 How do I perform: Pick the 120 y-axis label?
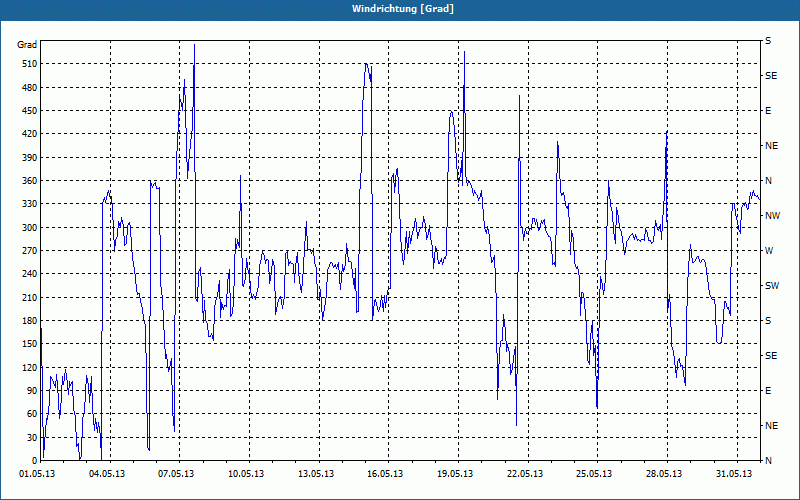pos(30,367)
